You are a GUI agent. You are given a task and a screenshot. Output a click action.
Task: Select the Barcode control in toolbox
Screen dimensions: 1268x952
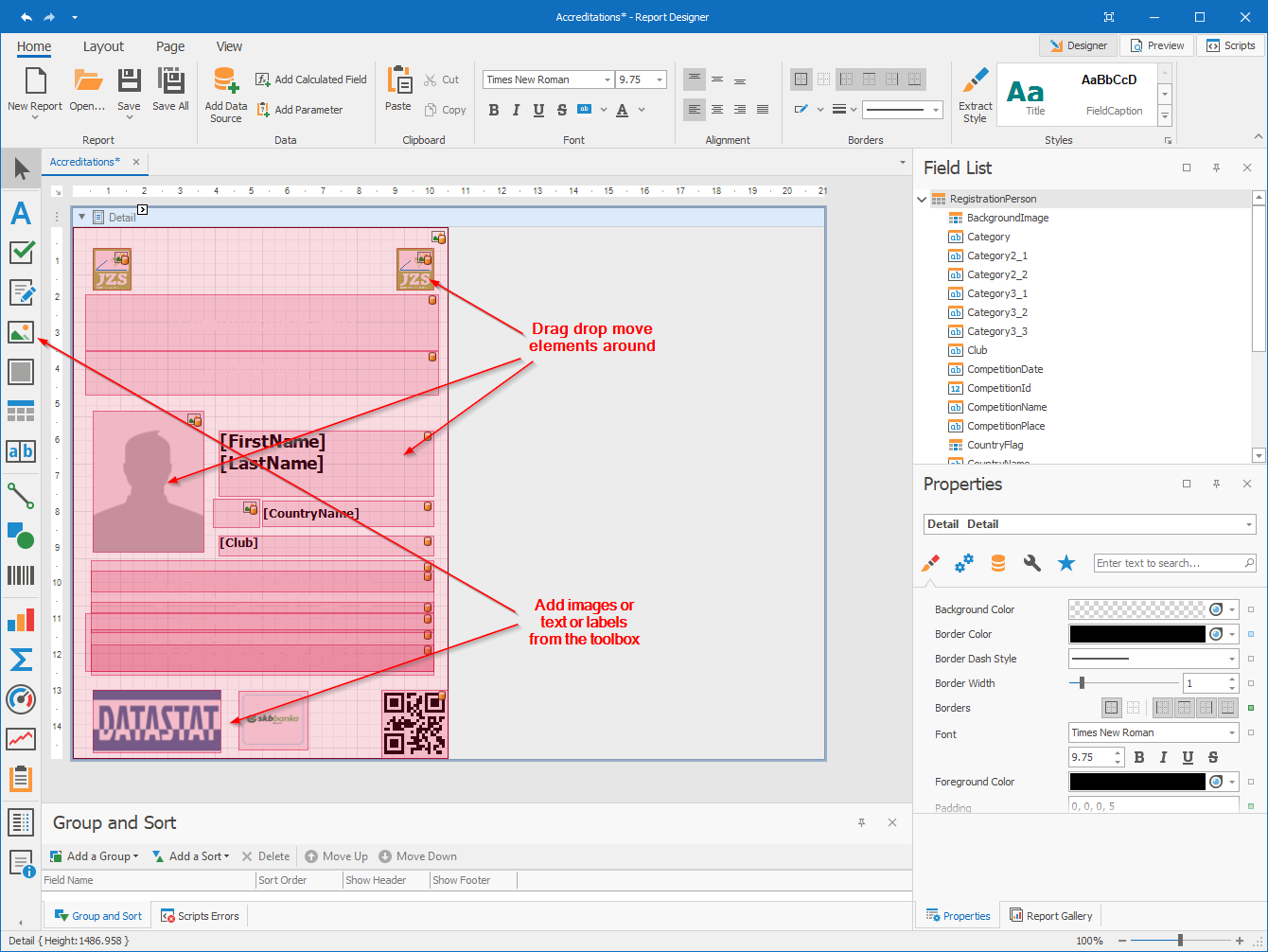[x=21, y=574]
